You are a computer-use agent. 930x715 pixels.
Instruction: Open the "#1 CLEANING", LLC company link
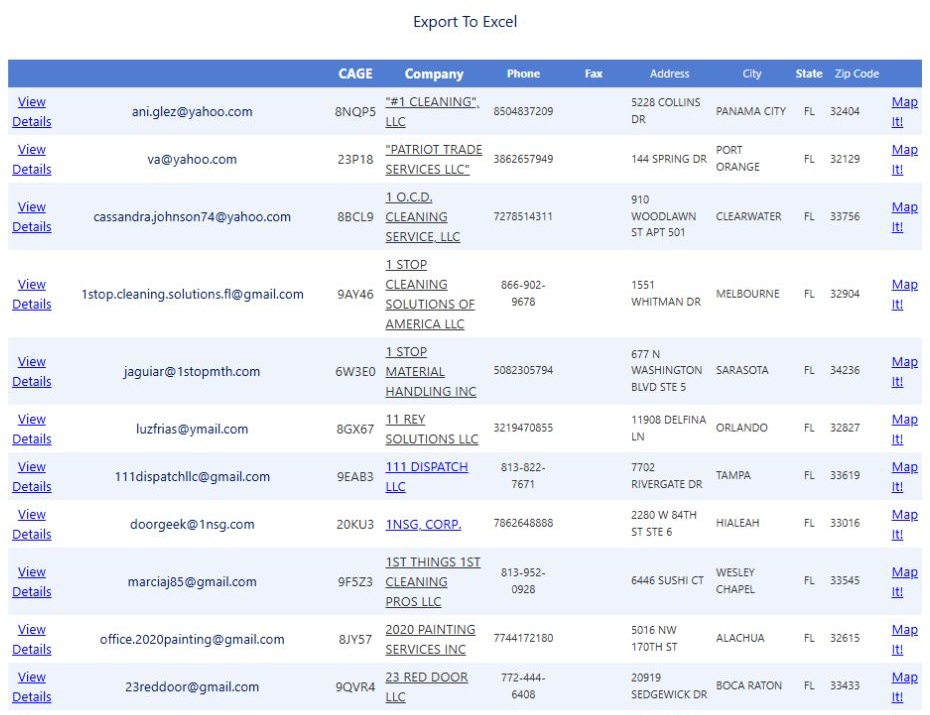coord(432,111)
